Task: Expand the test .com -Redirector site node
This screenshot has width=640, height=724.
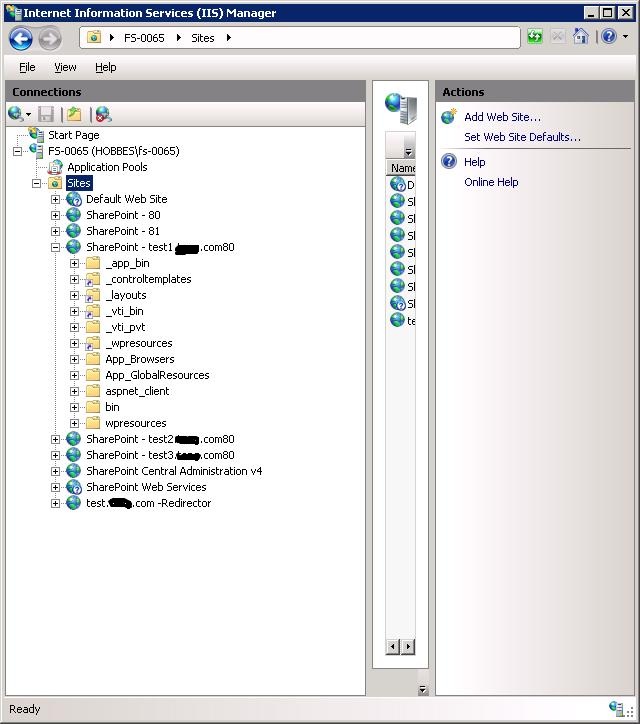Action: (x=55, y=503)
